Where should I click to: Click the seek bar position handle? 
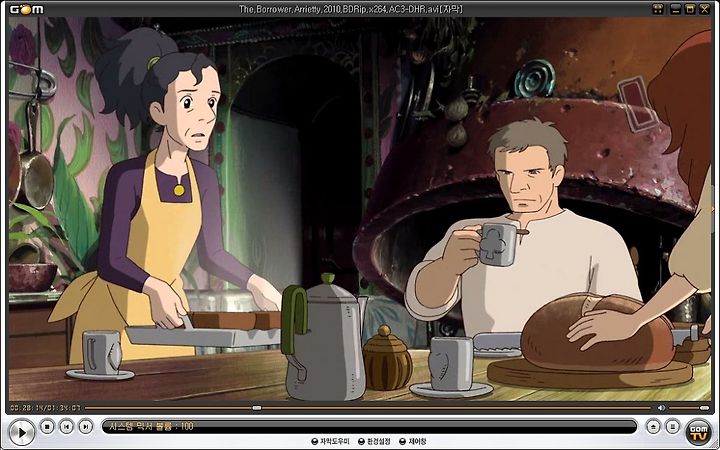(257, 408)
